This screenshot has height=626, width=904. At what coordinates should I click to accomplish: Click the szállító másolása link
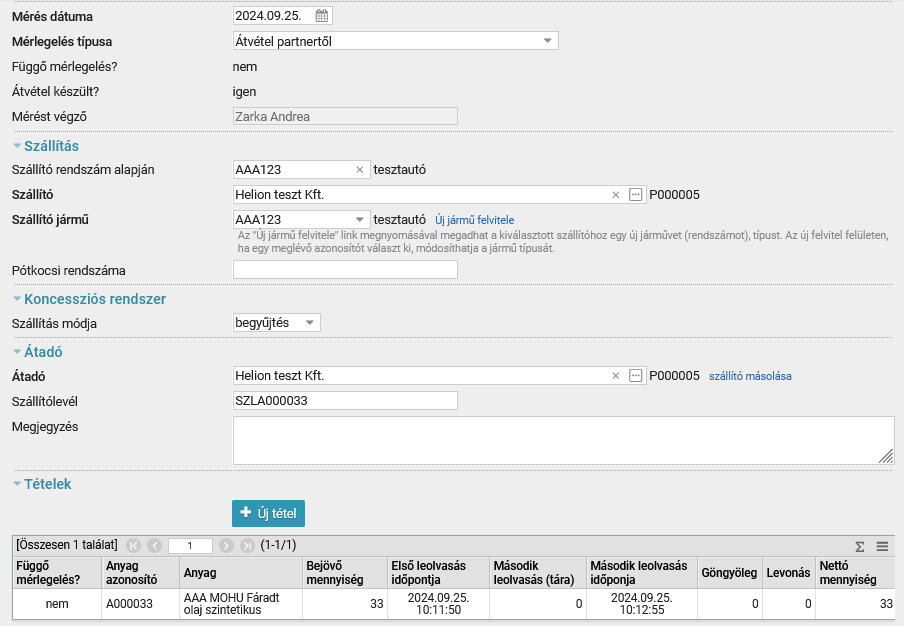(x=750, y=376)
